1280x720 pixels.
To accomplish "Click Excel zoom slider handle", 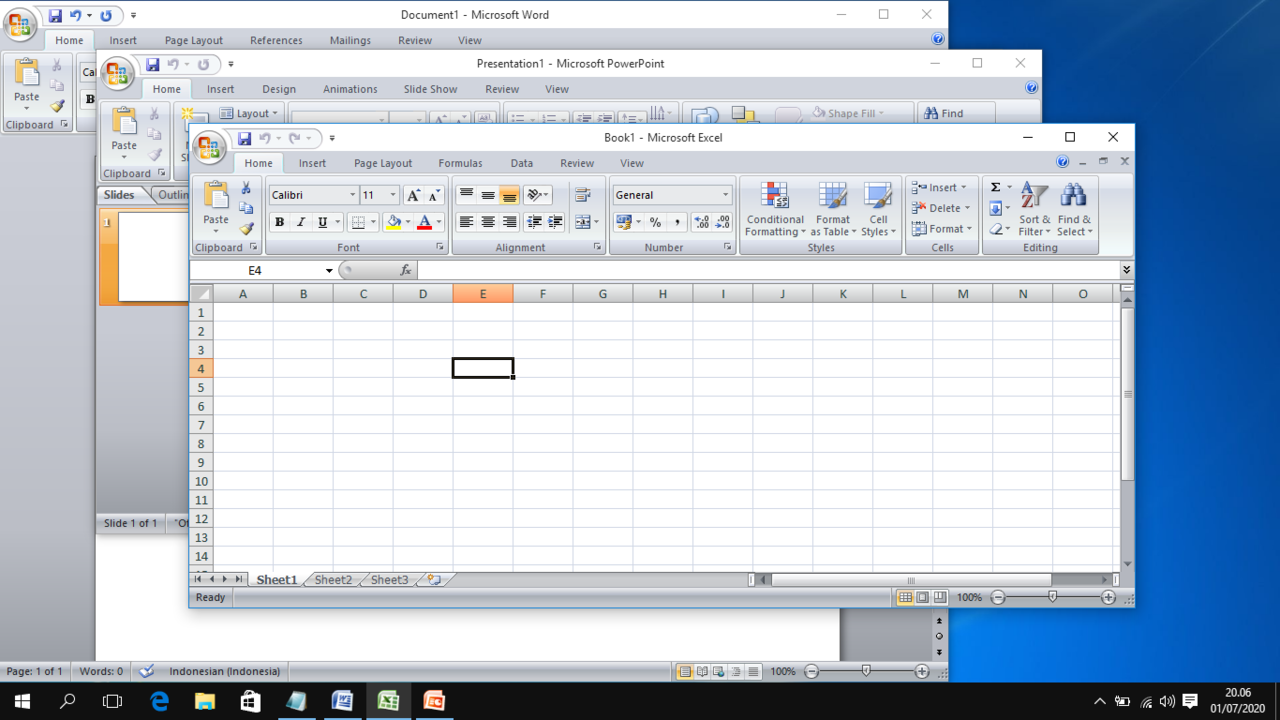I will coord(1053,597).
